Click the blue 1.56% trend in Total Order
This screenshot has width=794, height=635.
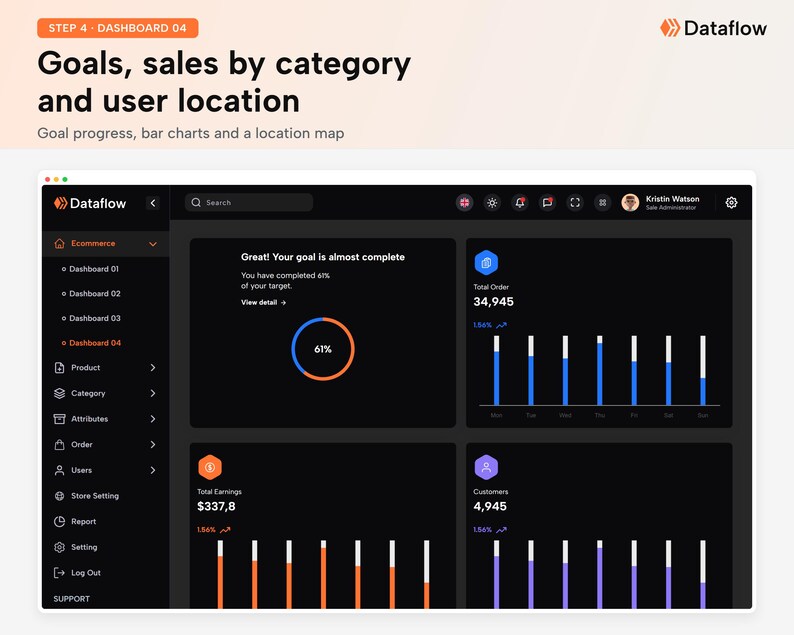(490, 325)
